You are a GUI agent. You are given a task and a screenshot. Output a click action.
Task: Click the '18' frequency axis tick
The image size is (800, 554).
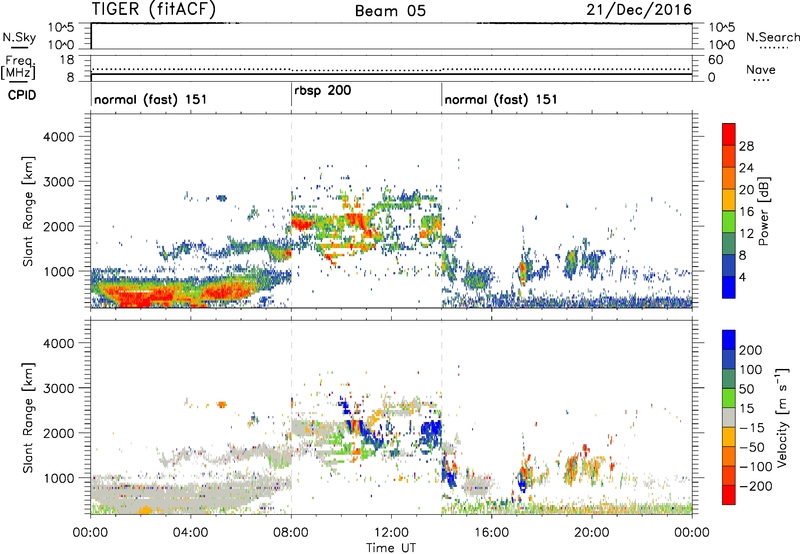coord(67,60)
